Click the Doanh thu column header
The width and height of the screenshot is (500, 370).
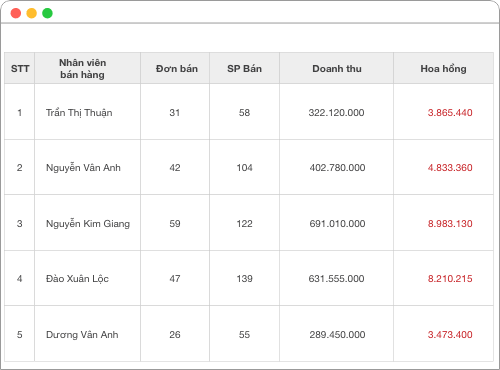pos(337,68)
